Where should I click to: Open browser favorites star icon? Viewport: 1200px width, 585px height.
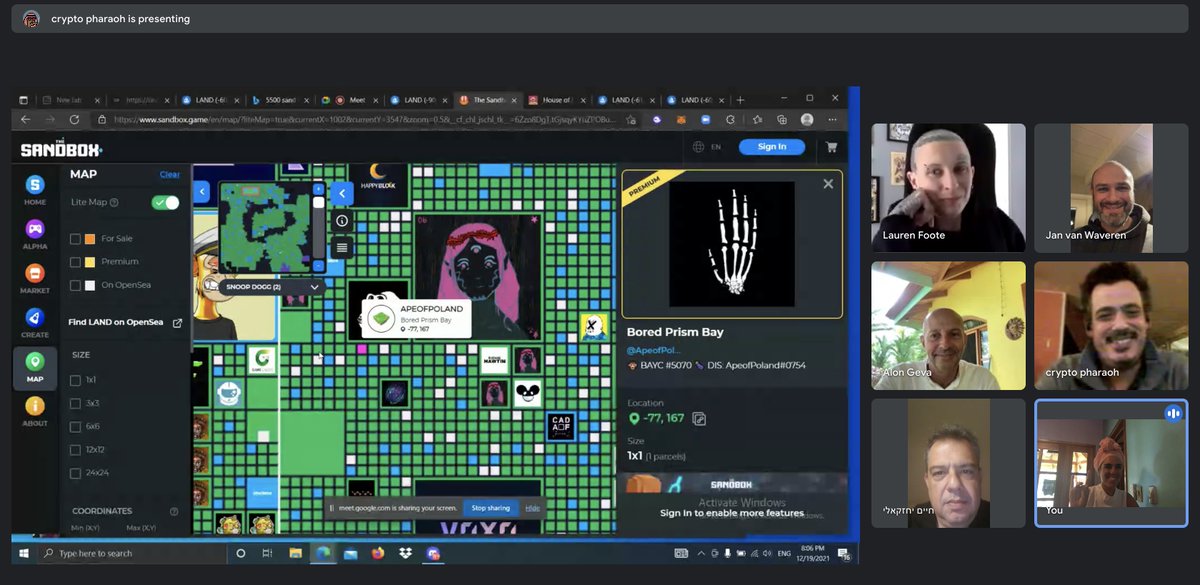tap(756, 119)
